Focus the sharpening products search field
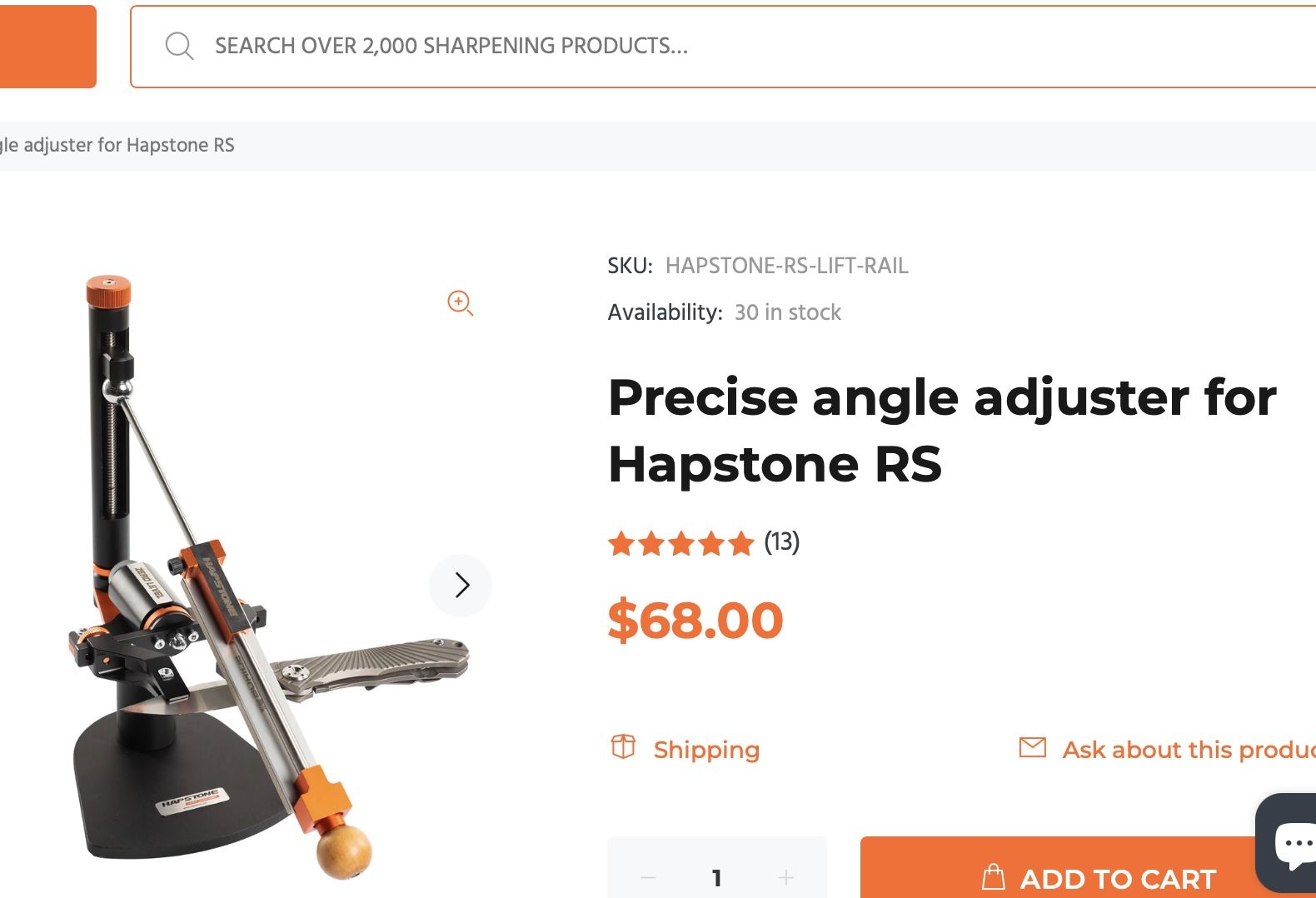1316x898 pixels. coord(666,46)
